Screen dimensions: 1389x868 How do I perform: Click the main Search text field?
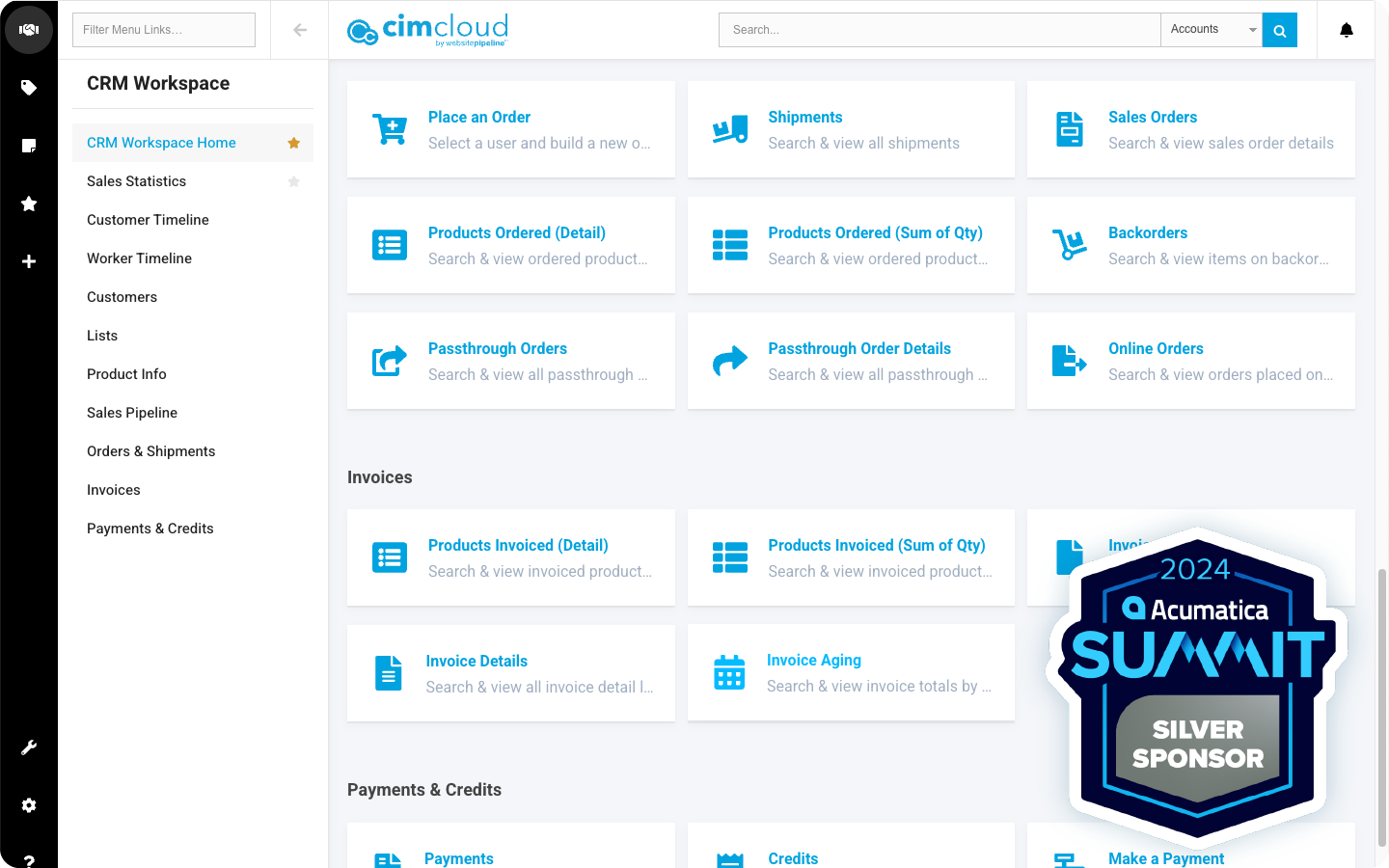[x=939, y=30]
